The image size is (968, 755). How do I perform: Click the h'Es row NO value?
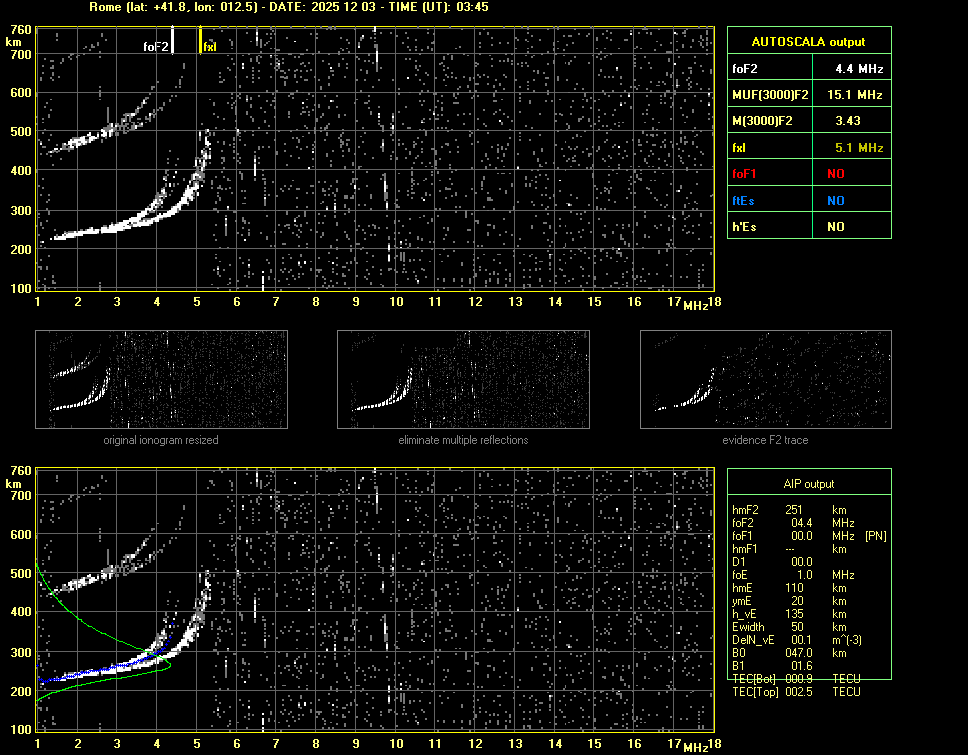835,227
